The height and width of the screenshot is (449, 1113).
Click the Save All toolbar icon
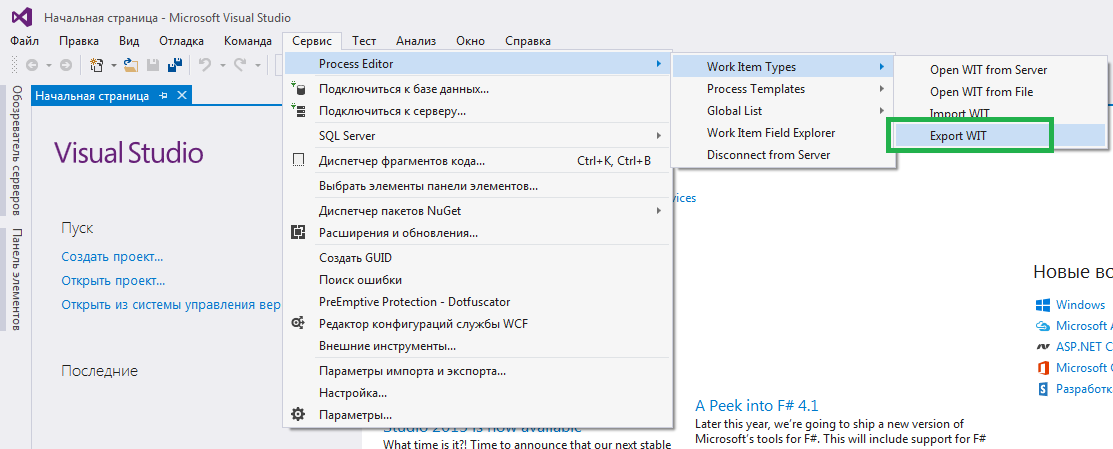174,65
